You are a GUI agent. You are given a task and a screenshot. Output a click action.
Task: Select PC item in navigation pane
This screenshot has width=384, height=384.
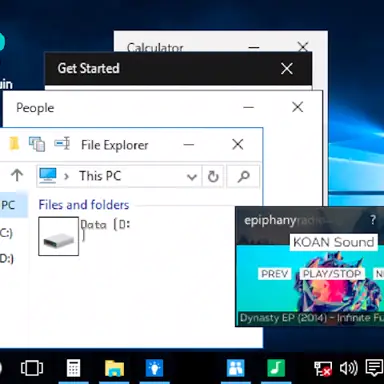pos(13,204)
